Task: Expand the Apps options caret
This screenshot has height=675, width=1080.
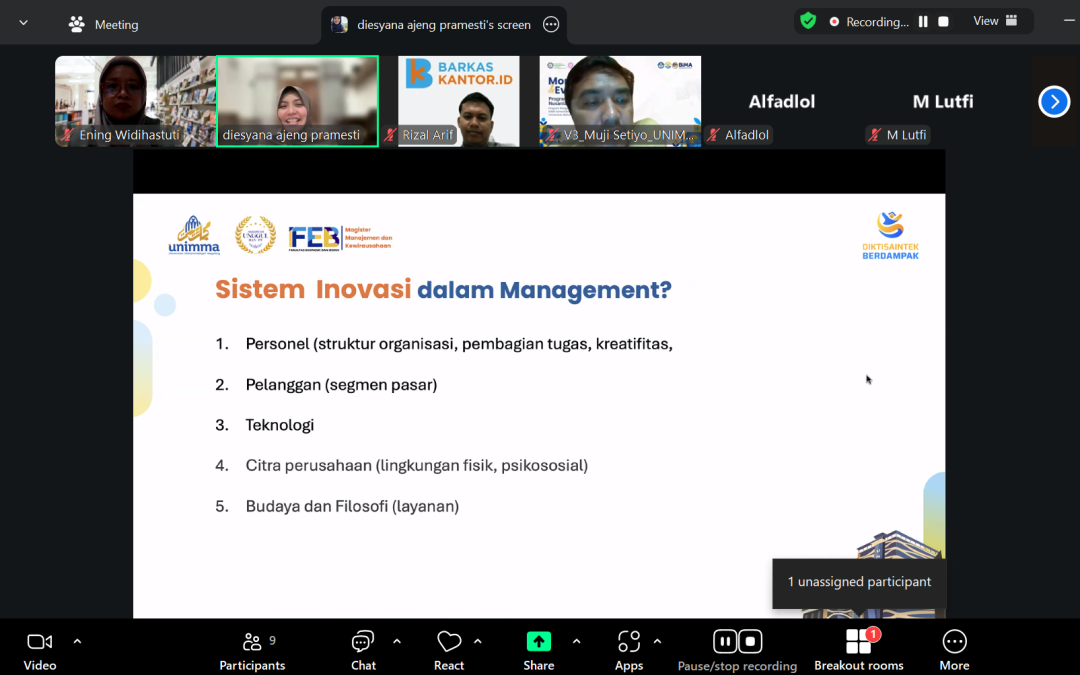Action: point(657,641)
